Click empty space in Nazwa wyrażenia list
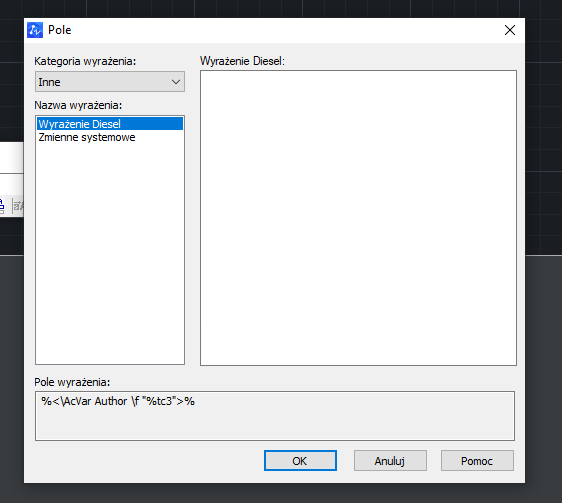 point(110,251)
